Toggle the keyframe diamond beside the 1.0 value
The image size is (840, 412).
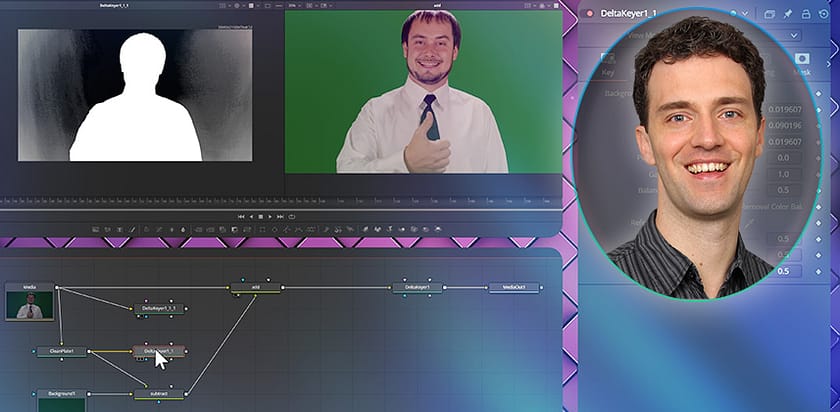(x=819, y=174)
